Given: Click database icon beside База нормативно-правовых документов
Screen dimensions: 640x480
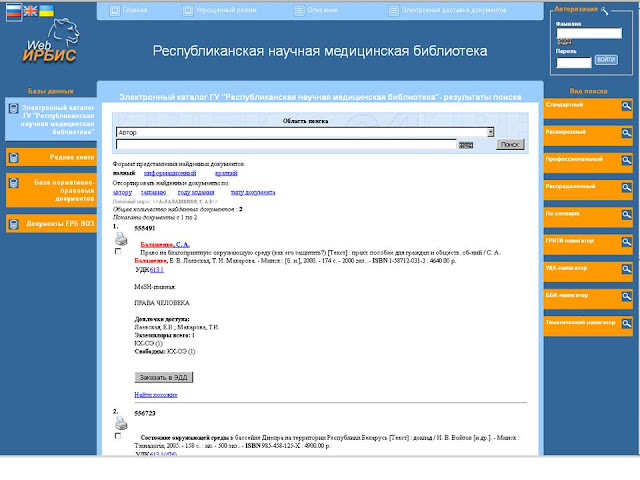Looking at the screenshot, I should pyautogui.click(x=13, y=182).
